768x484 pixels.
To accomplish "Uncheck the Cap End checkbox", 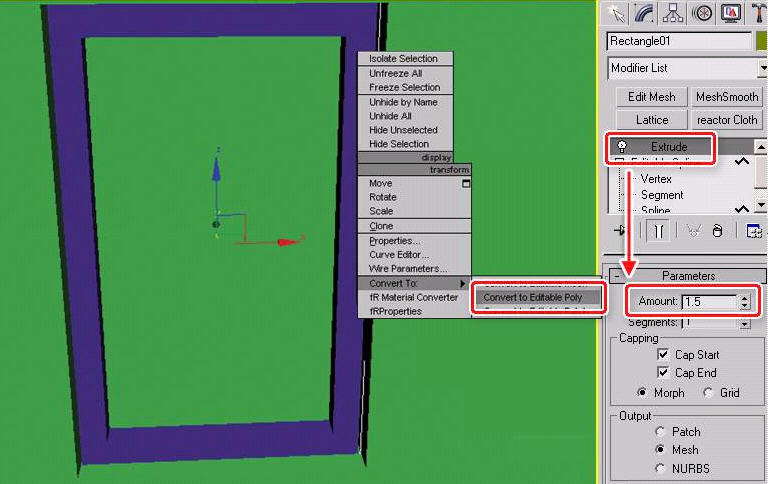I will click(x=663, y=373).
